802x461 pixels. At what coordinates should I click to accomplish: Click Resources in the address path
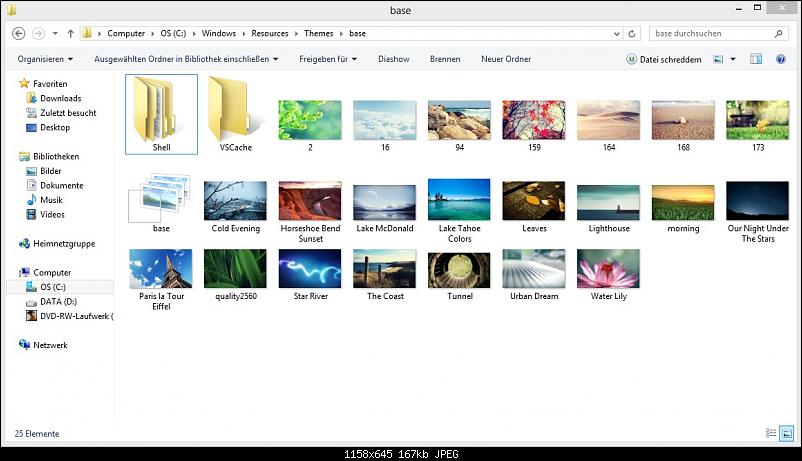270,33
